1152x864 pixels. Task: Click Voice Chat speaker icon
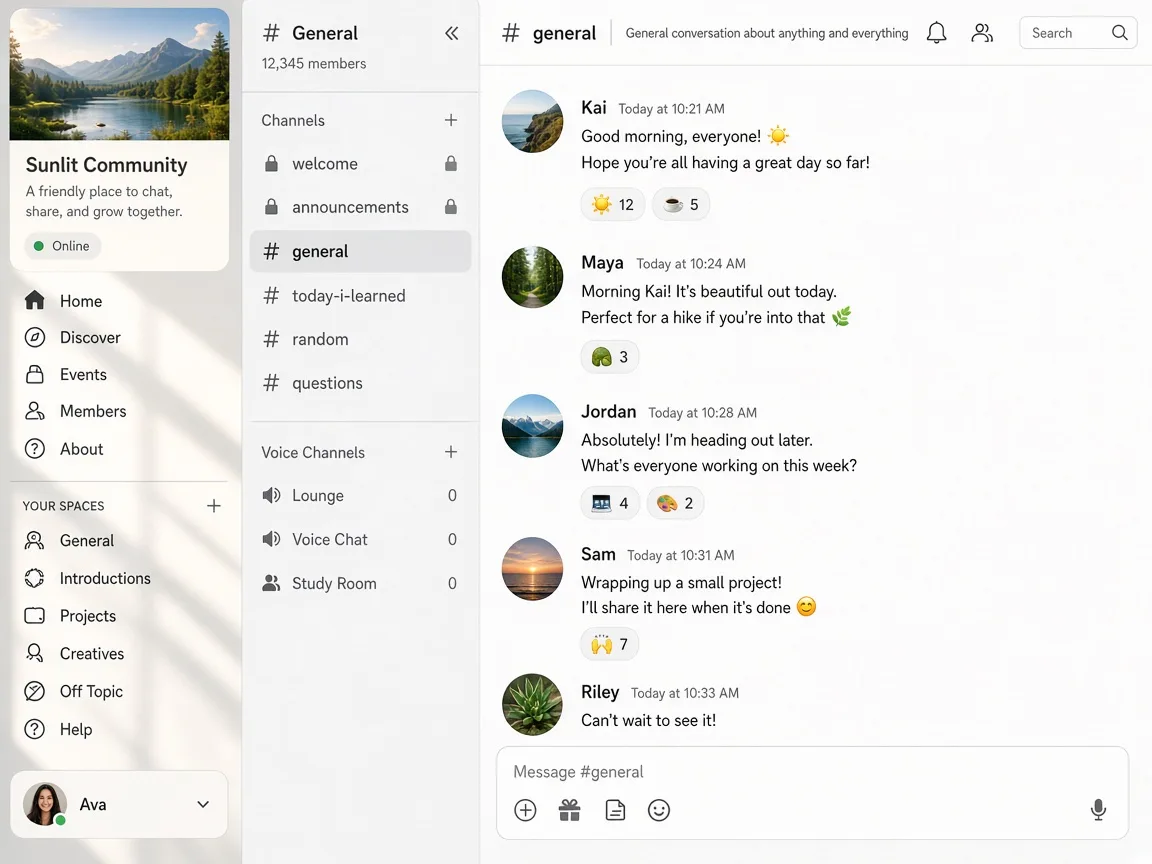271,539
